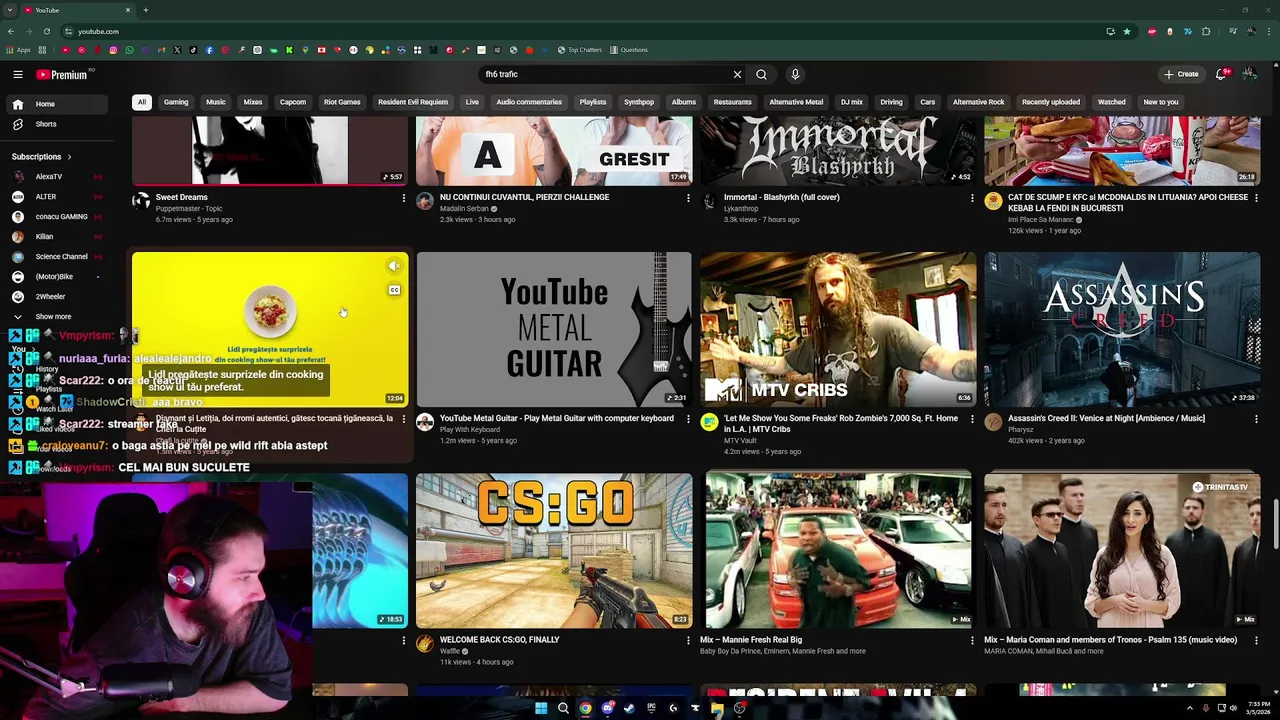Bookmark this page with the star icon
The height and width of the screenshot is (720, 1280).
(x=1127, y=31)
